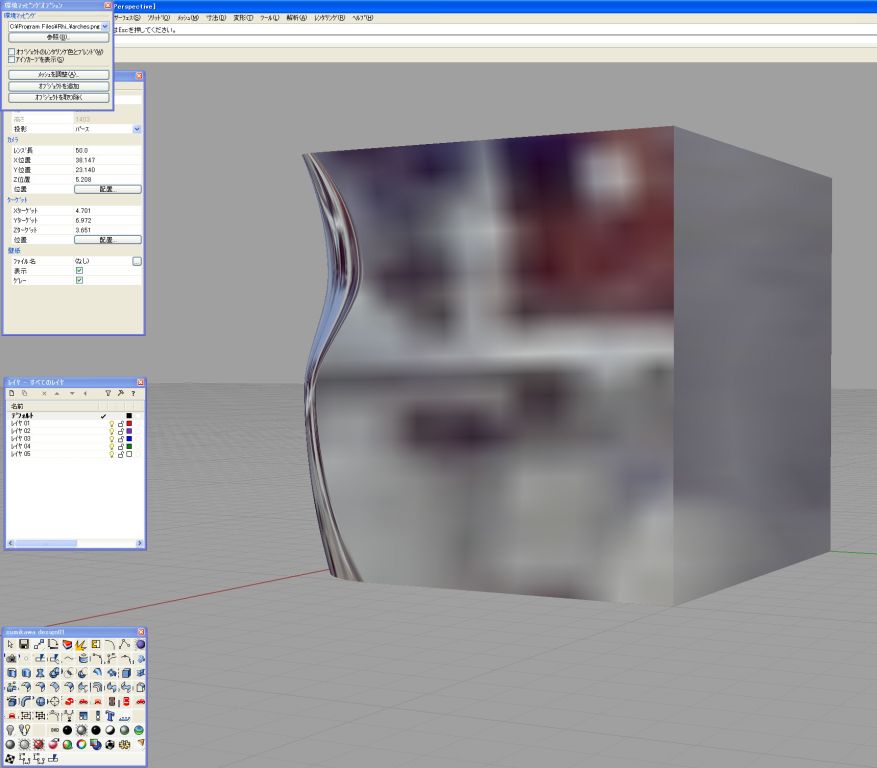Select the arrow pointer tool in the toolbox

point(11,645)
